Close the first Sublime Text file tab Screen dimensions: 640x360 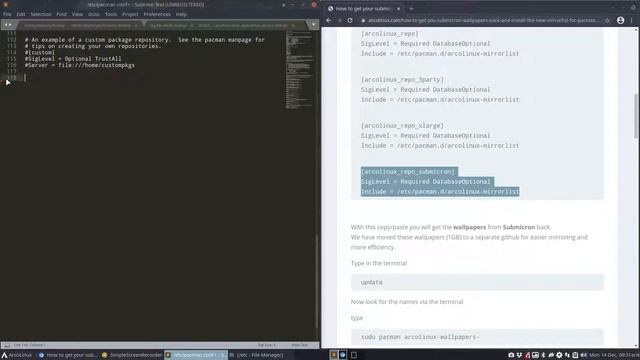(x=136, y=25)
